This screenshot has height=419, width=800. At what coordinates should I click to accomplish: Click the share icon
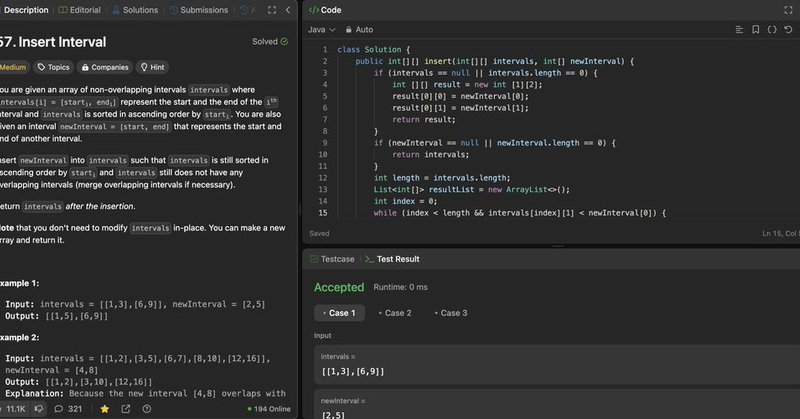coord(126,409)
